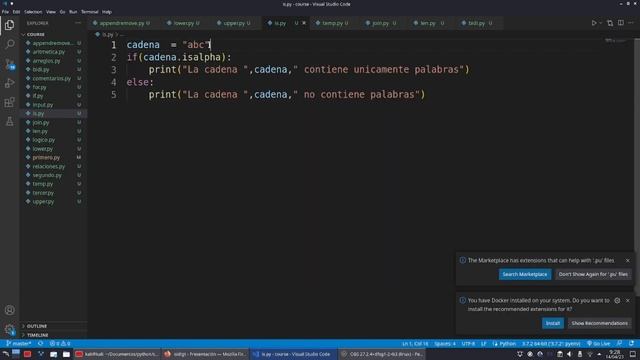640x360 pixels.
Task: Open Explorer panel more actions ellipsis
Action: coord(78,23)
